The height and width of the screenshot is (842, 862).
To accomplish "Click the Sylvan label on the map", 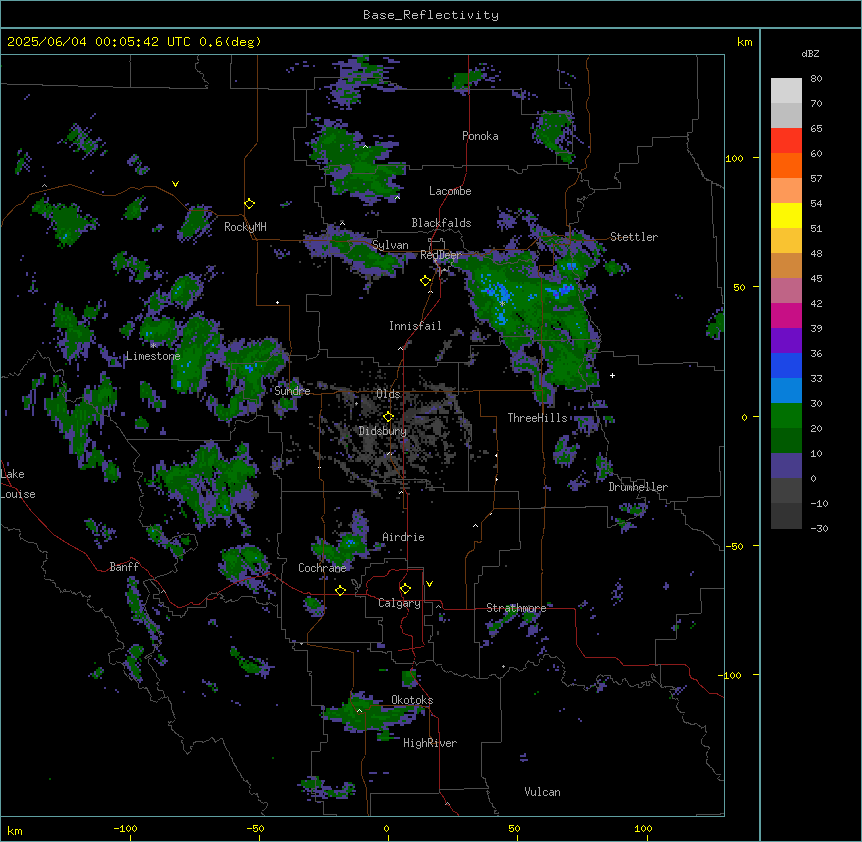I will pos(390,245).
